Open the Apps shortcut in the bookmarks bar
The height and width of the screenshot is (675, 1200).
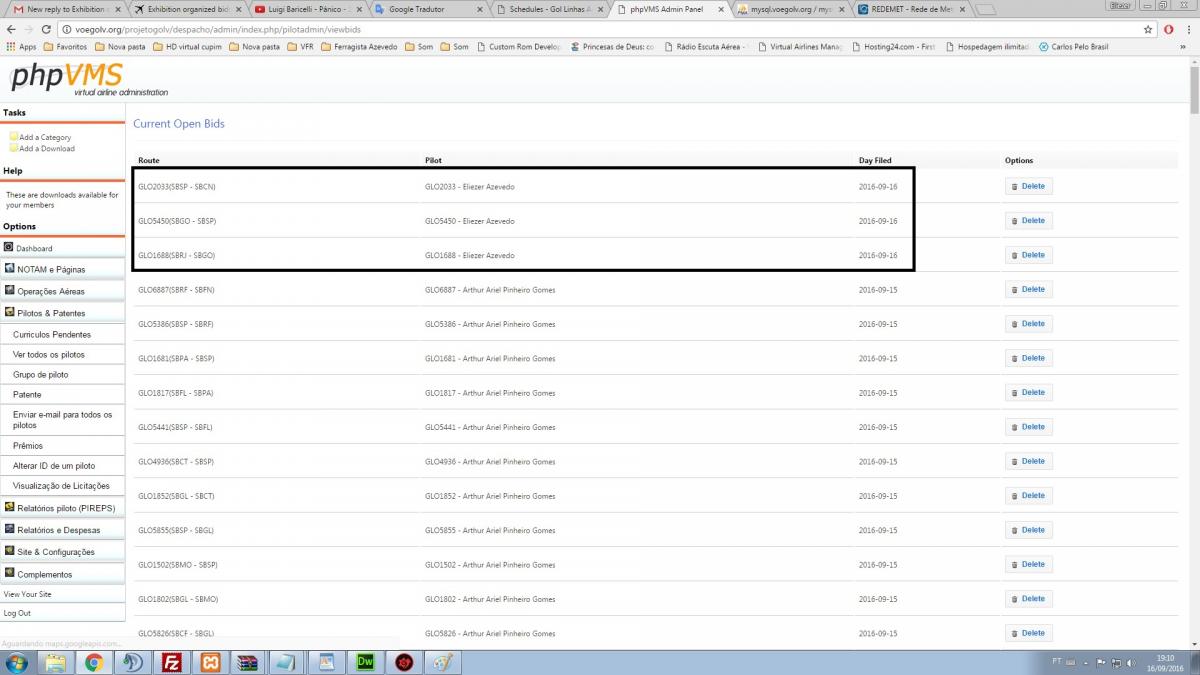(21, 47)
